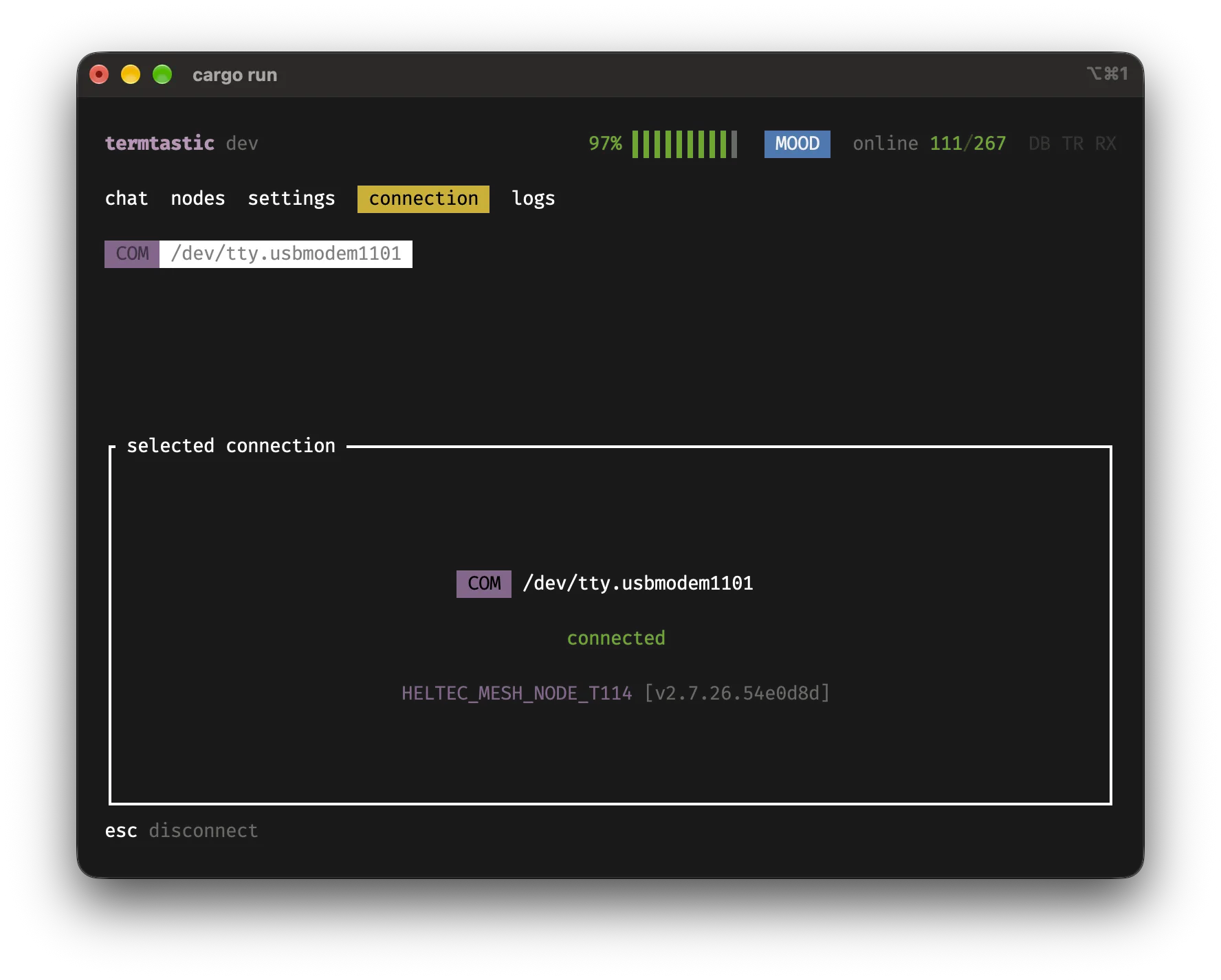Select the highlighted connection tab
The width and height of the screenshot is (1221, 980).
(423, 199)
